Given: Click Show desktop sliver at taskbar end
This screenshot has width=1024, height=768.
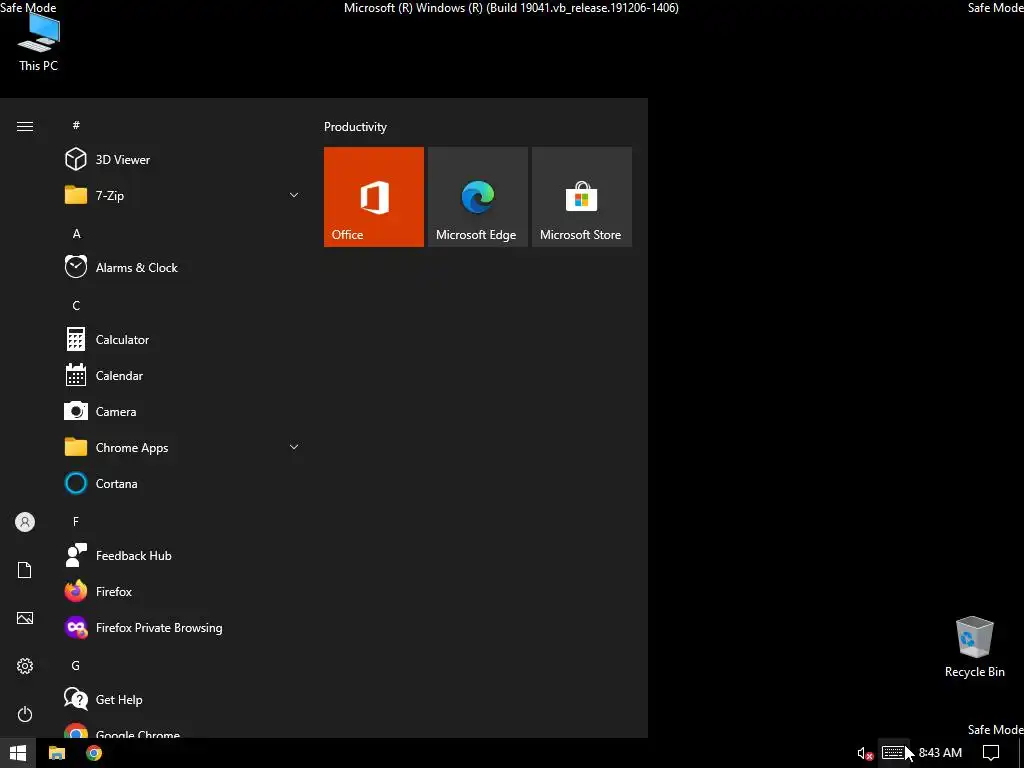Looking at the screenshot, I should [1021, 753].
